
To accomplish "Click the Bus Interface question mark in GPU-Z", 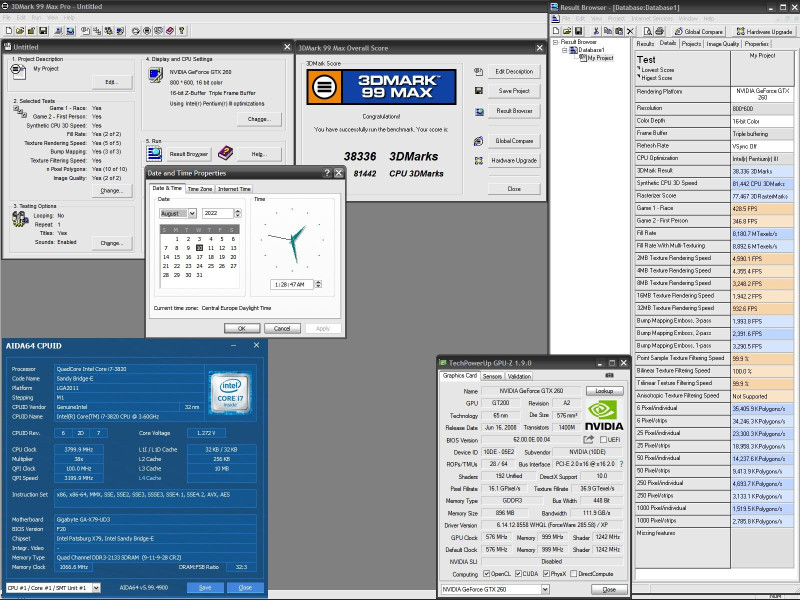I will 621,464.
